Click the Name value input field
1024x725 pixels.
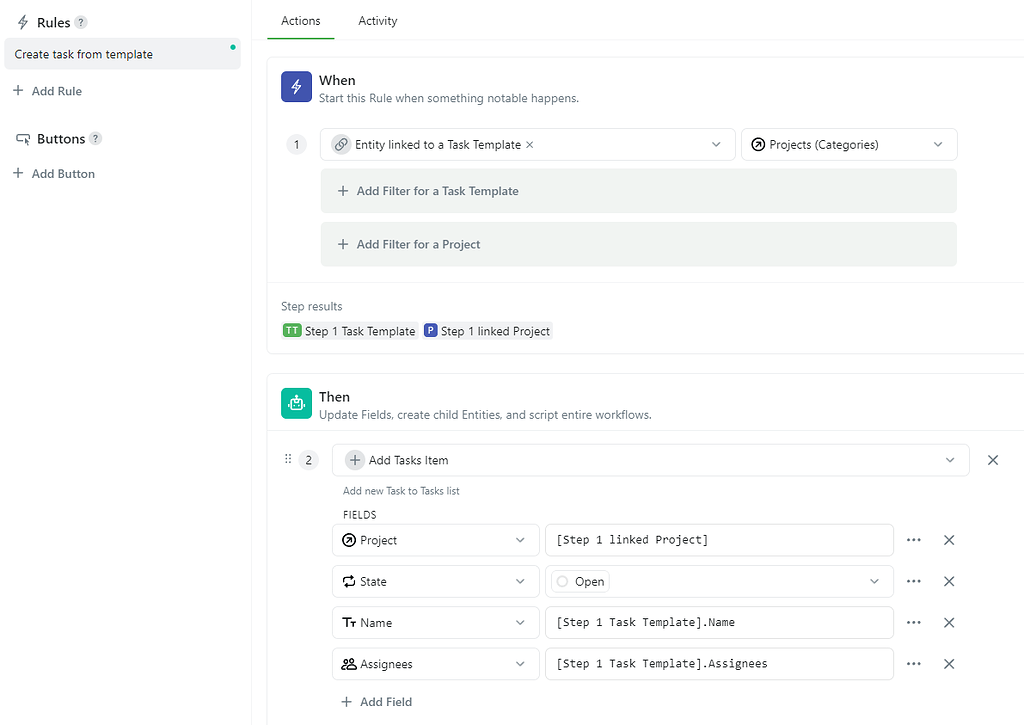718,623
